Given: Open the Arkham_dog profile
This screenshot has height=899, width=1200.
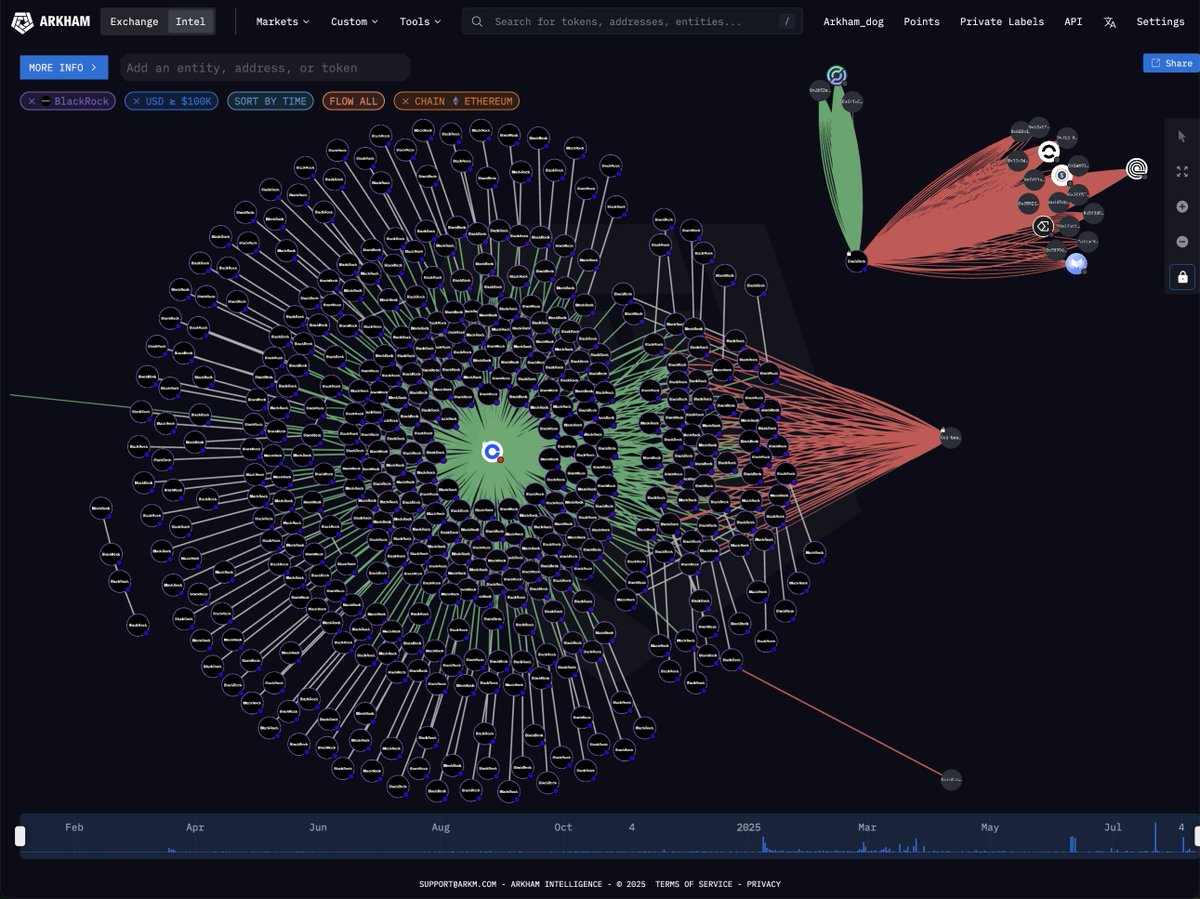Looking at the screenshot, I should point(853,21).
